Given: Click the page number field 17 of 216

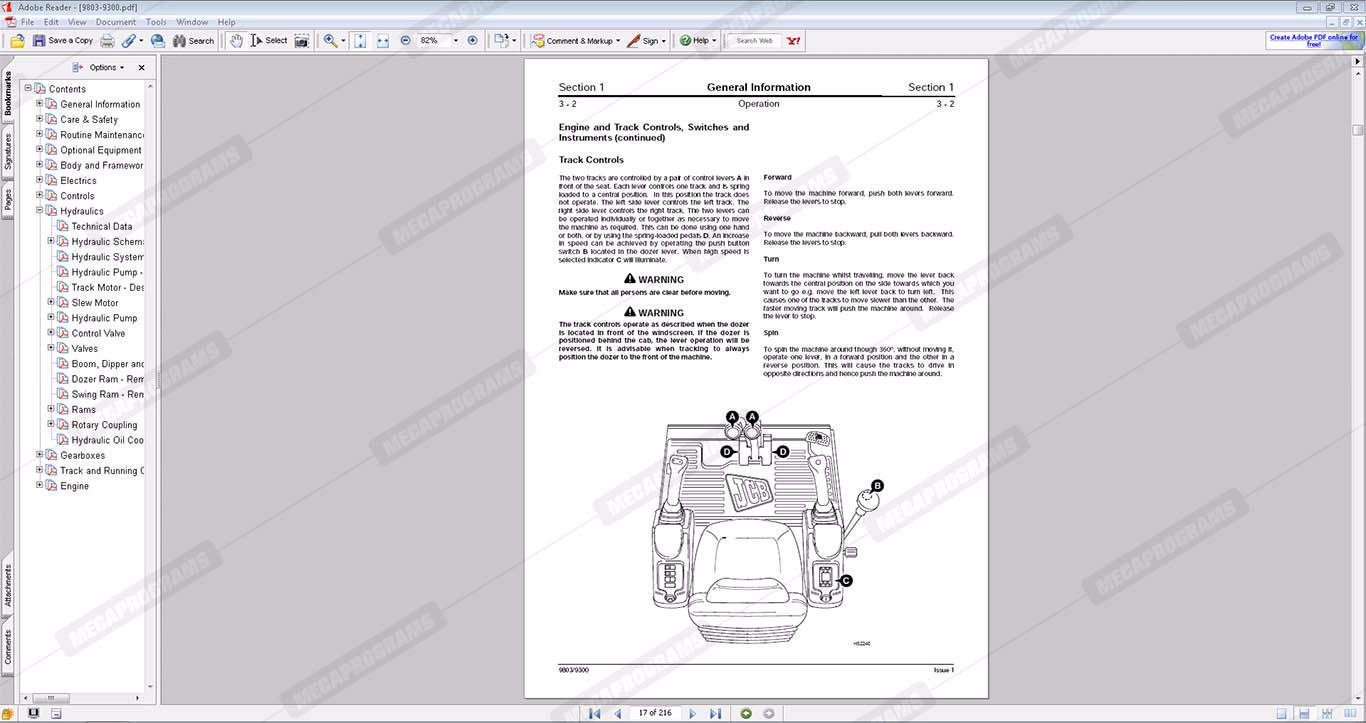Looking at the screenshot, I should coord(654,713).
